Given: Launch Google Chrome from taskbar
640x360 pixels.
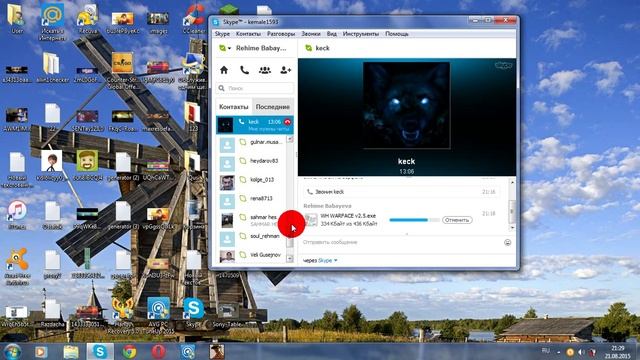Looking at the screenshot, I should [x=129, y=351].
